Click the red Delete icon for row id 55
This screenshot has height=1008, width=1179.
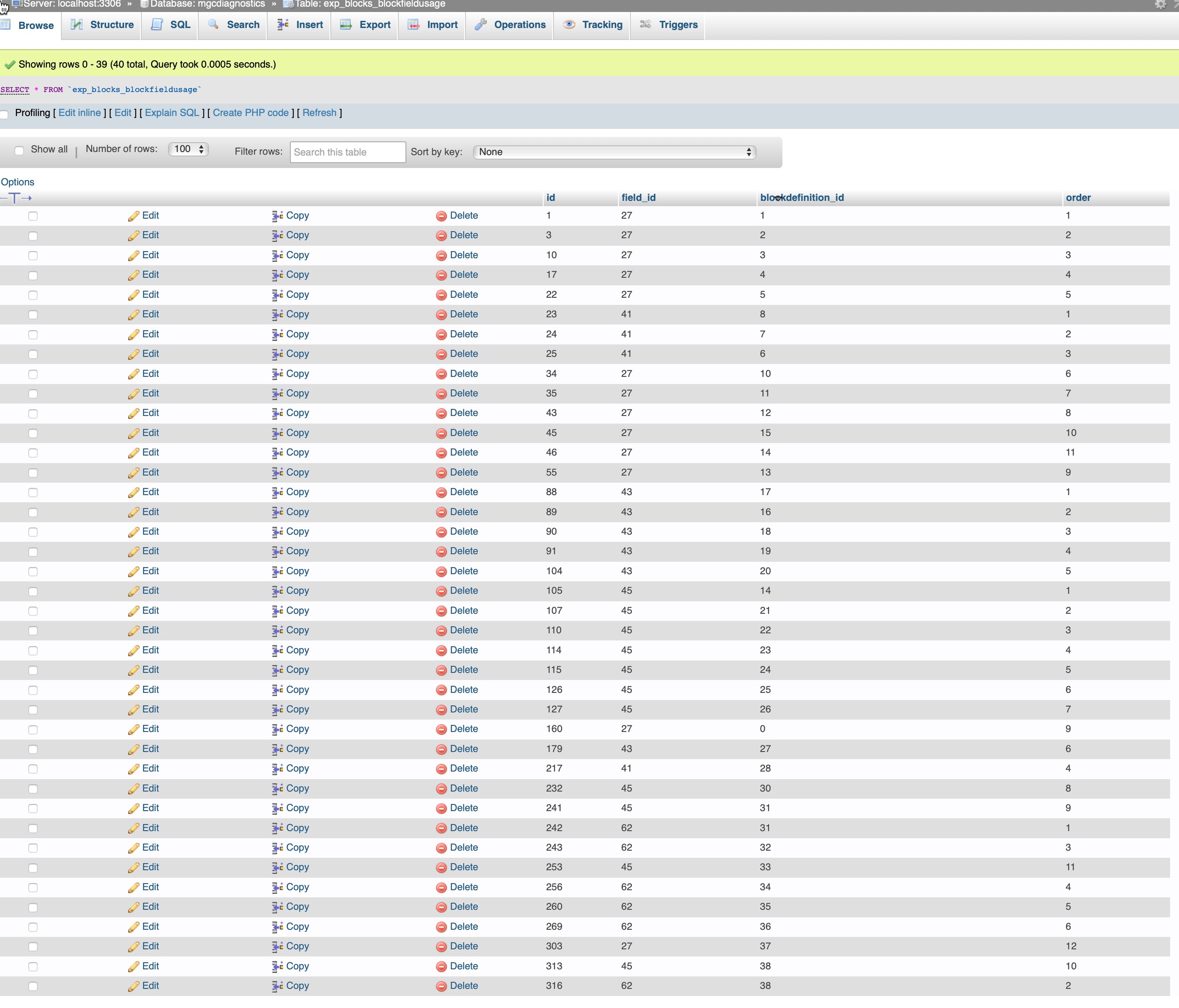(441, 473)
